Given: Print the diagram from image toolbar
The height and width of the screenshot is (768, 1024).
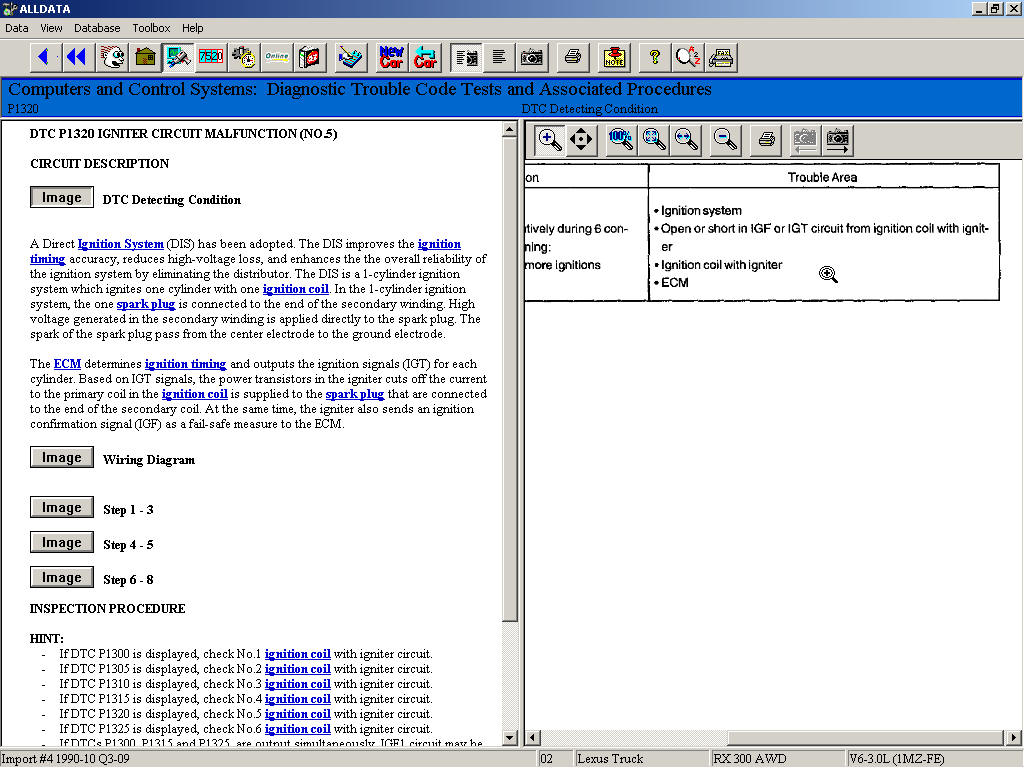Looking at the screenshot, I should [x=766, y=140].
